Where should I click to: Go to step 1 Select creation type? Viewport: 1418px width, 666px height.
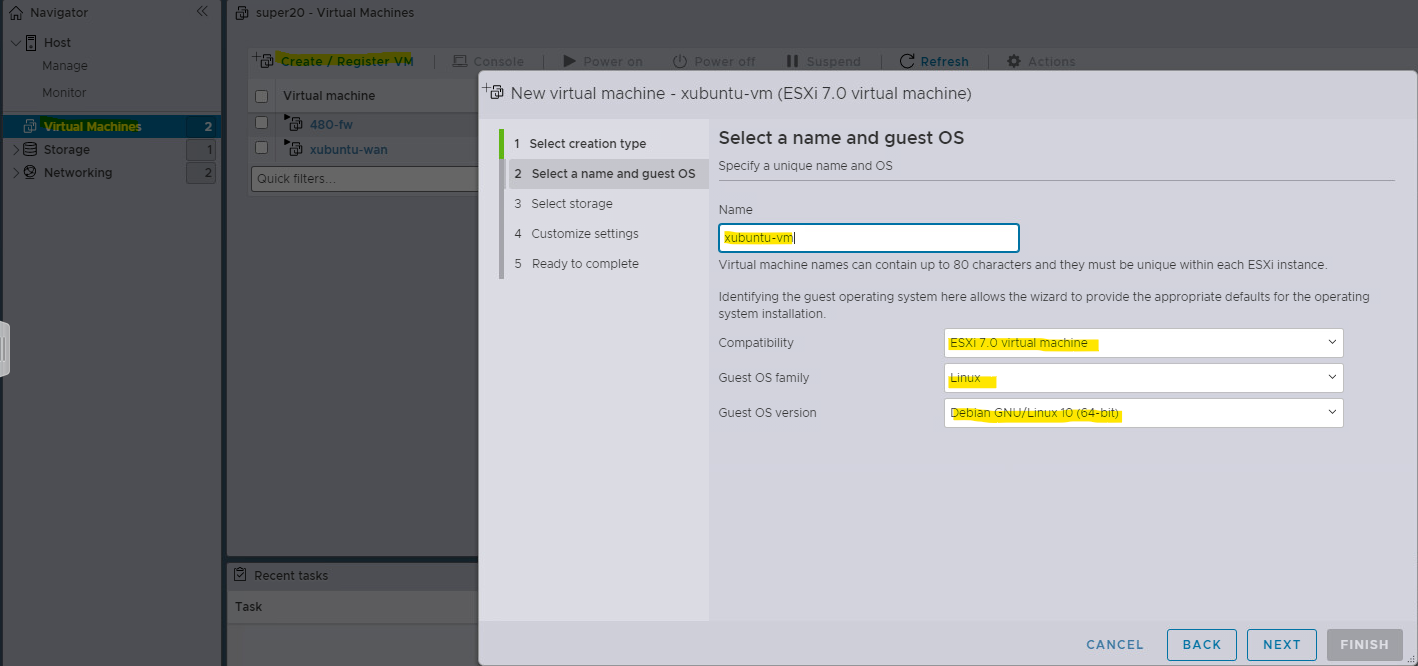587,144
